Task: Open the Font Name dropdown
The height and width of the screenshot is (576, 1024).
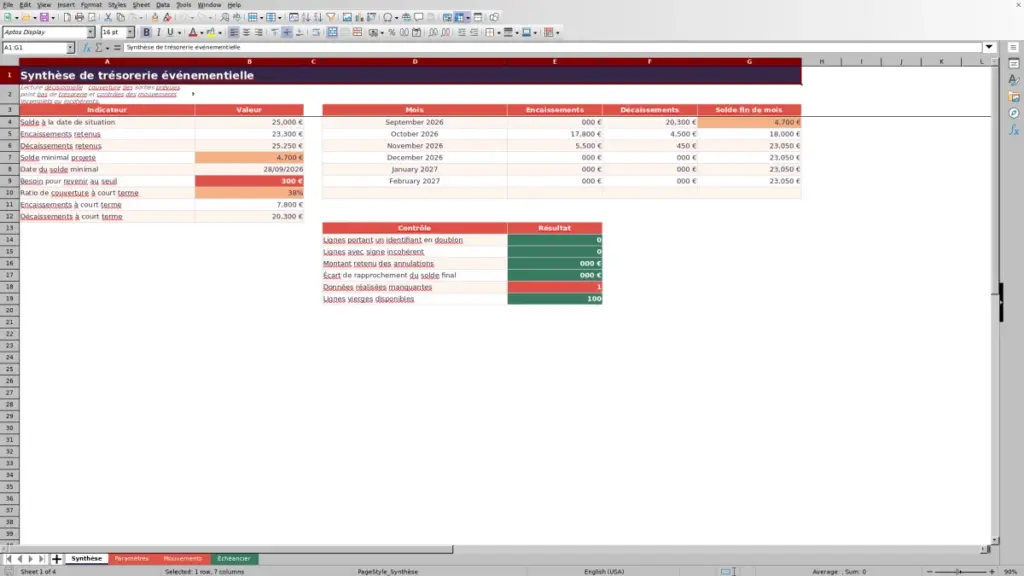Action: (91, 32)
